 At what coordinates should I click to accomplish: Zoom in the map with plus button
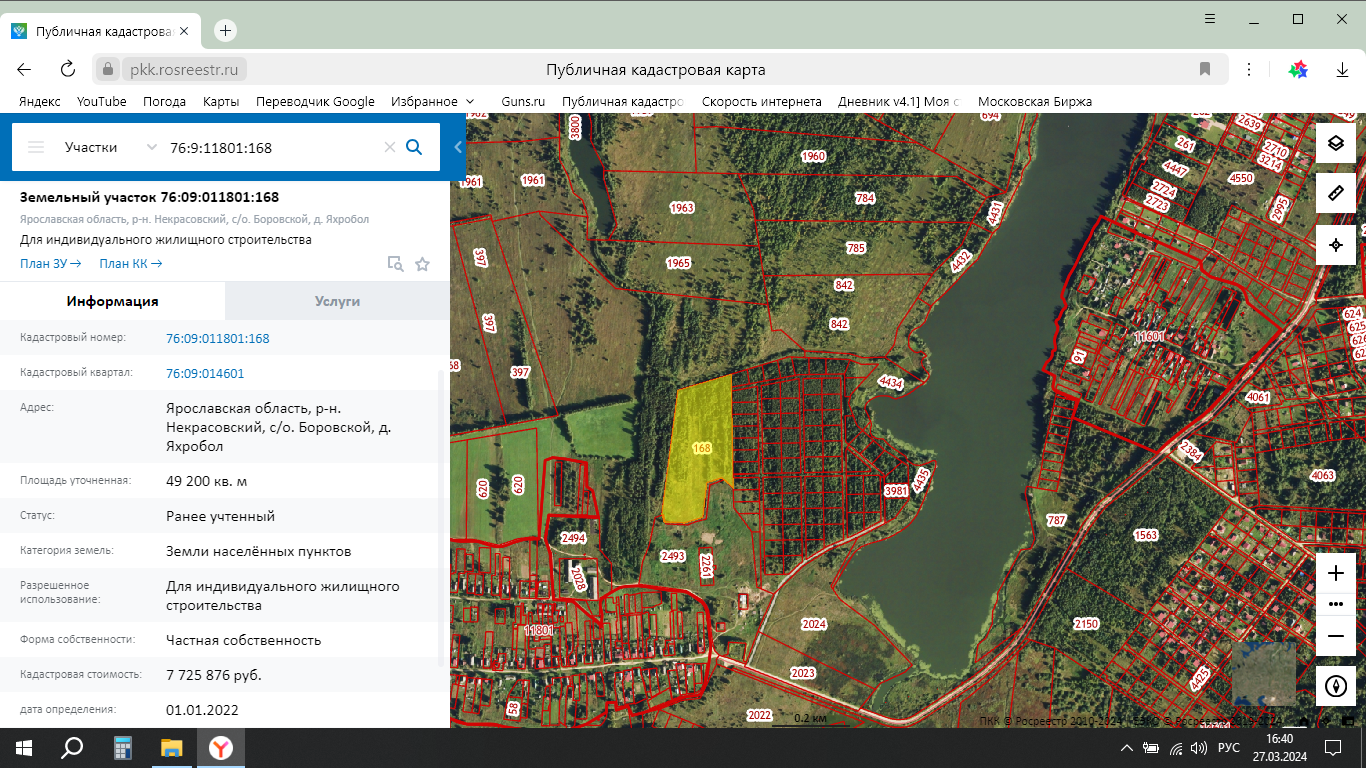[1335, 573]
